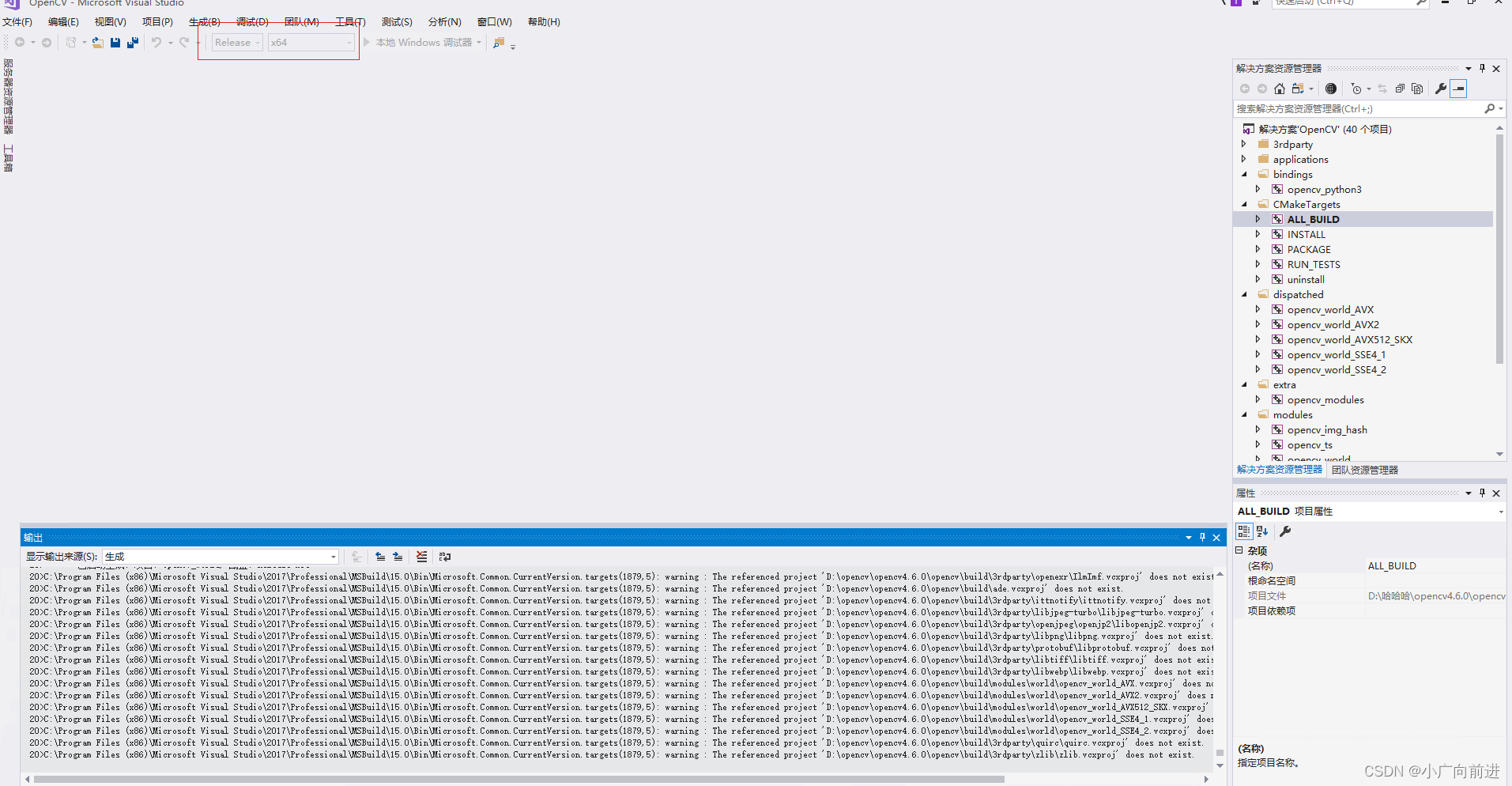This screenshot has width=1512, height=786.
Task: Click the Properties wrench in Solution Explorer
Action: pyautogui.click(x=1441, y=89)
